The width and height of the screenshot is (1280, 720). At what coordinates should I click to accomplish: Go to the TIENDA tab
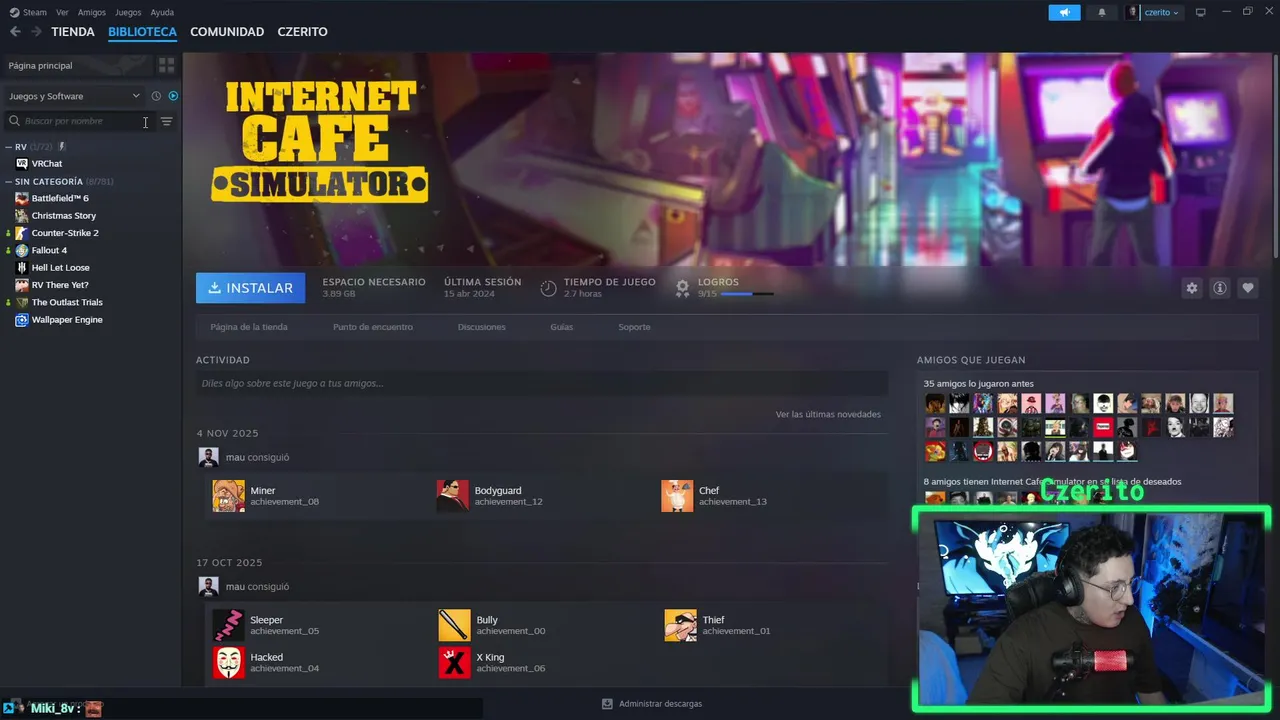(73, 32)
